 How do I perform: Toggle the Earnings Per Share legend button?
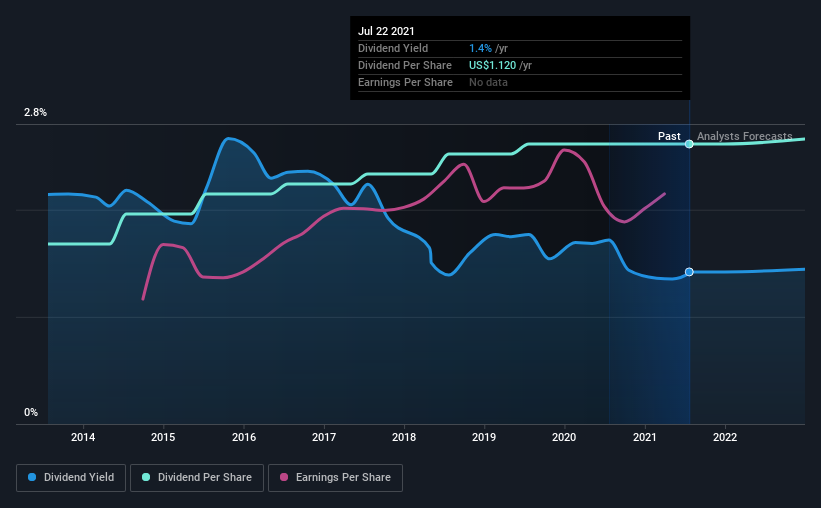click(x=335, y=478)
